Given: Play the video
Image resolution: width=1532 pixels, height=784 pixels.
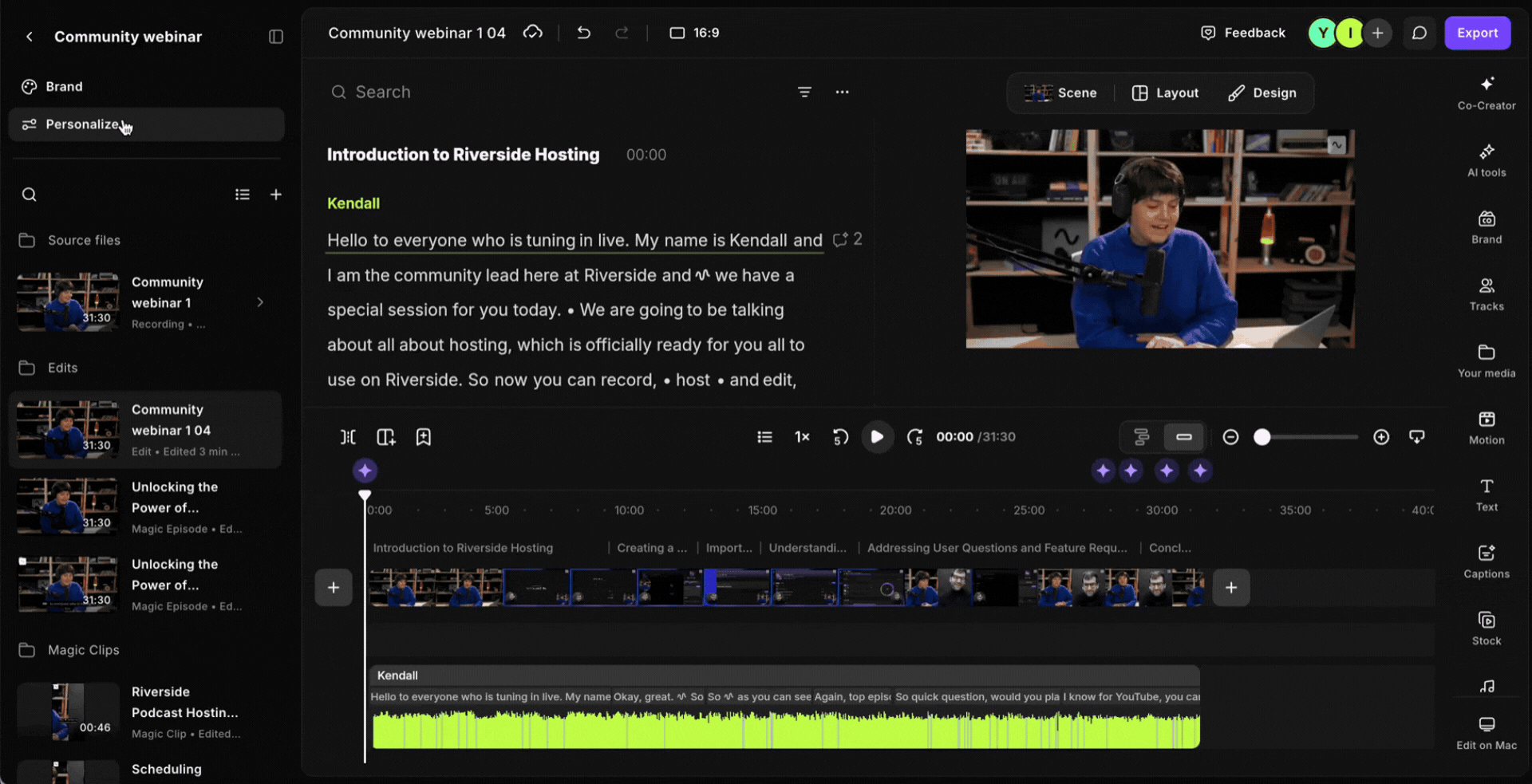Looking at the screenshot, I should click(x=877, y=437).
